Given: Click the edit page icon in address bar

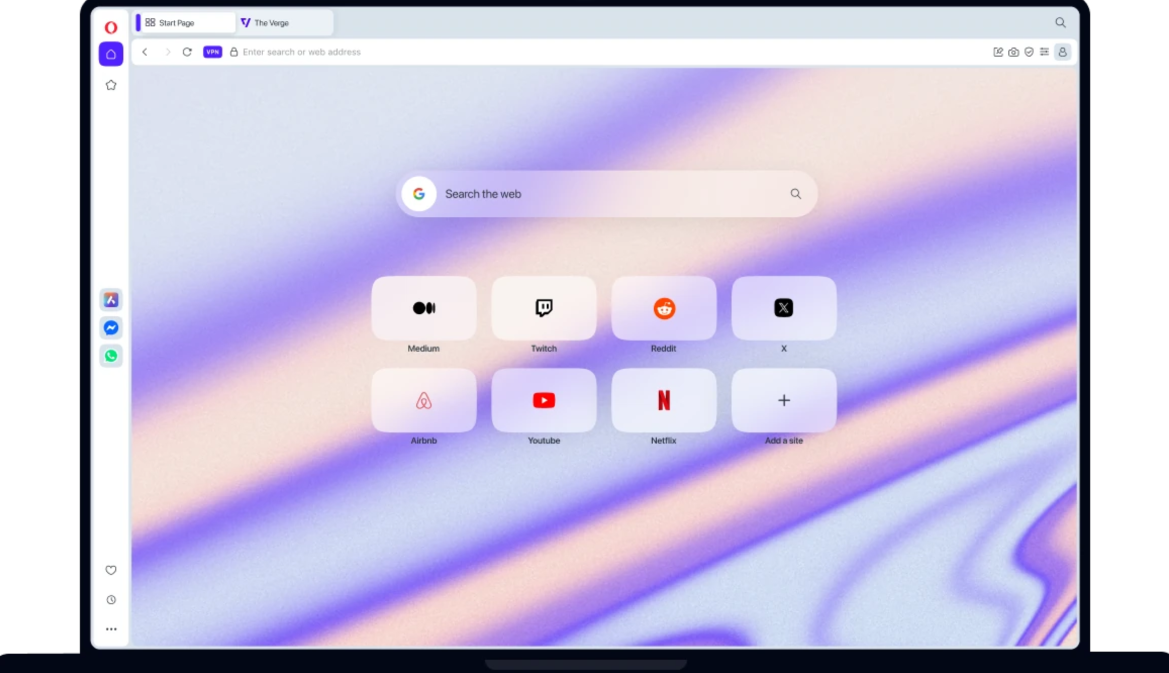Looking at the screenshot, I should pyautogui.click(x=998, y=52).
